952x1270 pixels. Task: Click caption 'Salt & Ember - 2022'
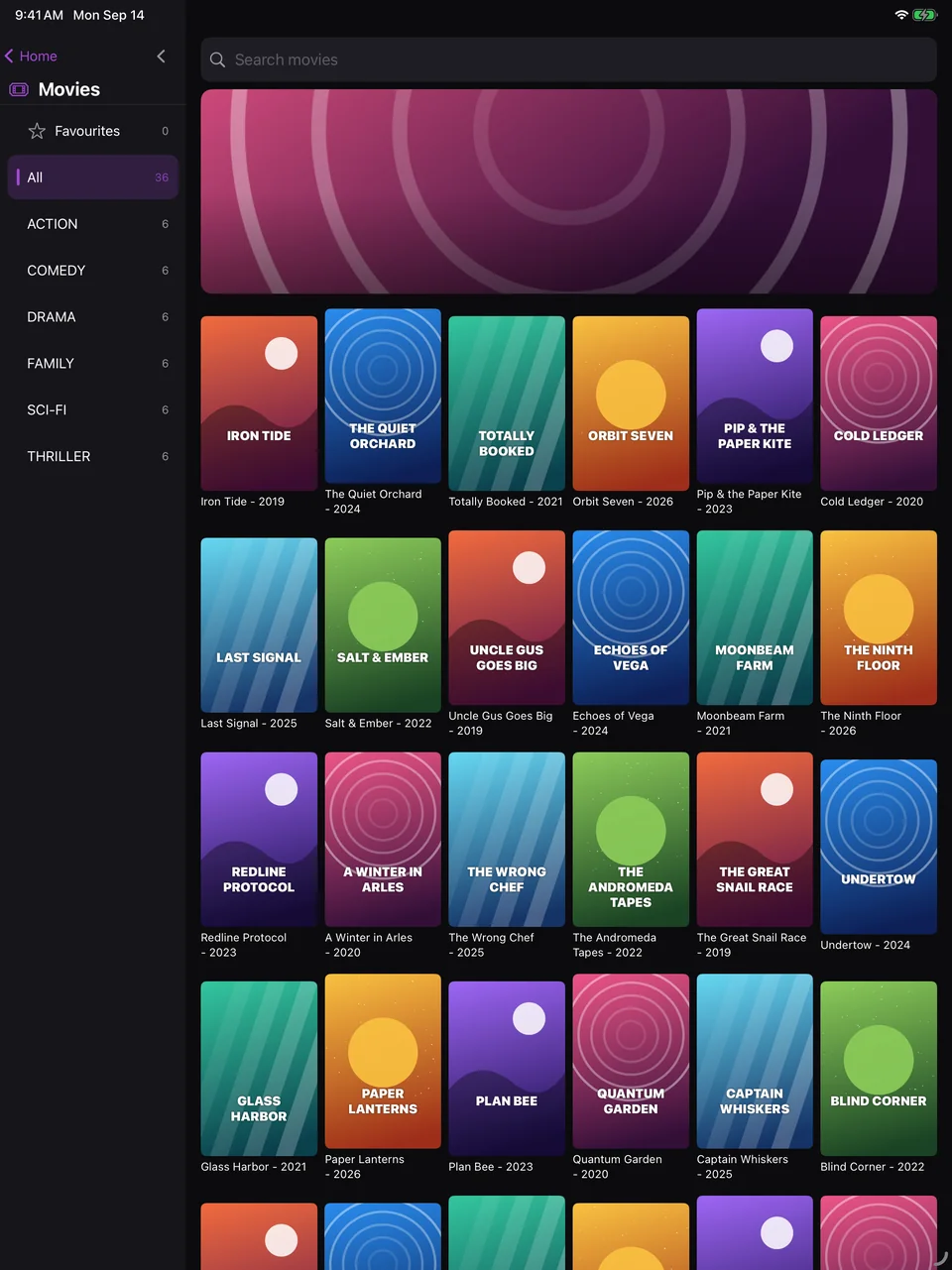pos(379,724)
